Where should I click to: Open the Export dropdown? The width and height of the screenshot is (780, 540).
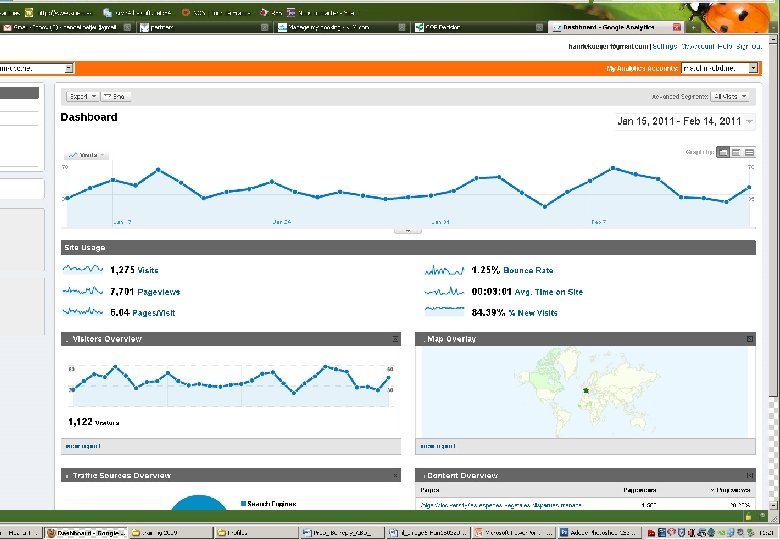click(83, 96)
